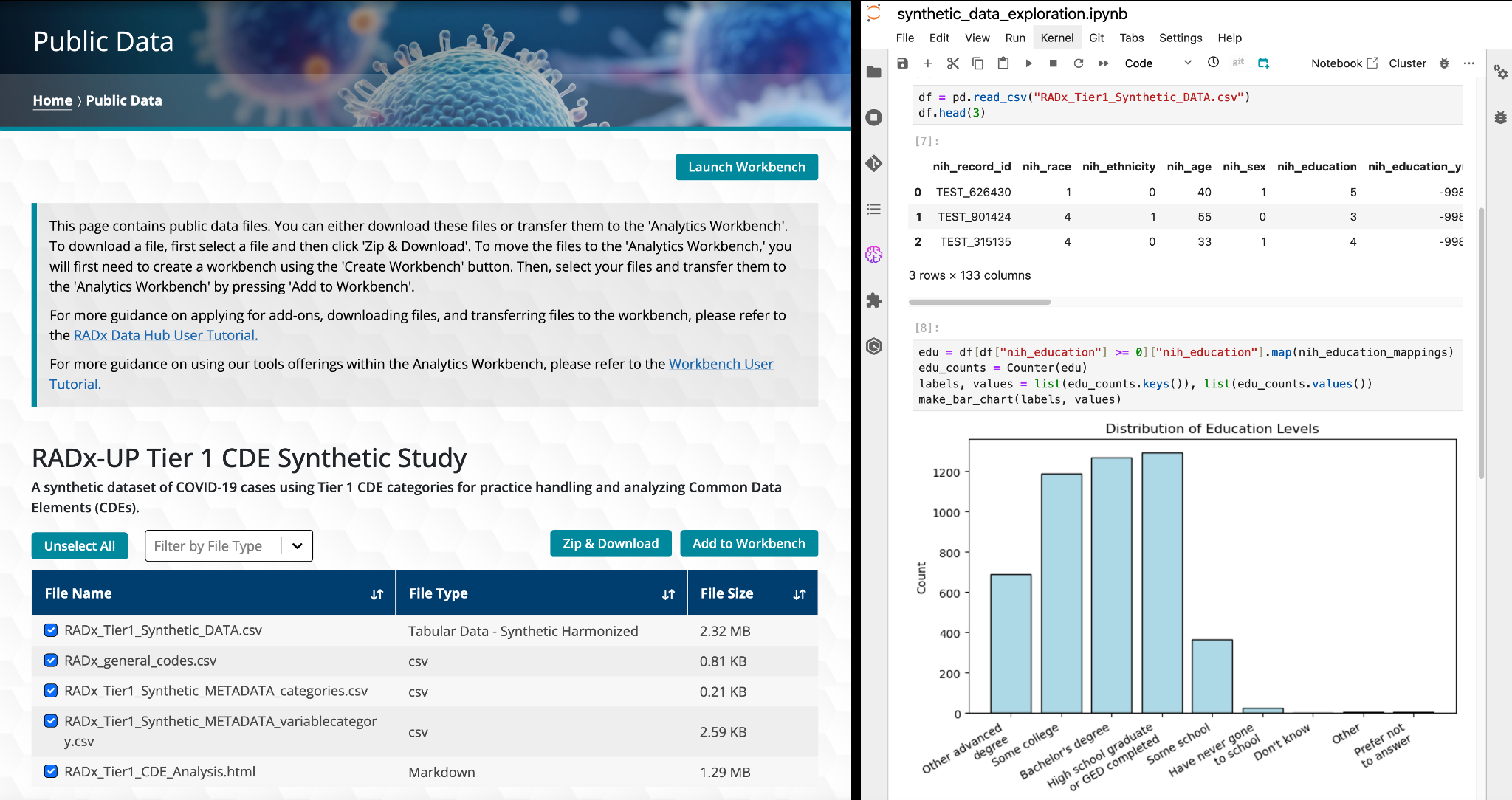Open the property inspector gears icon

(1500, 72)
